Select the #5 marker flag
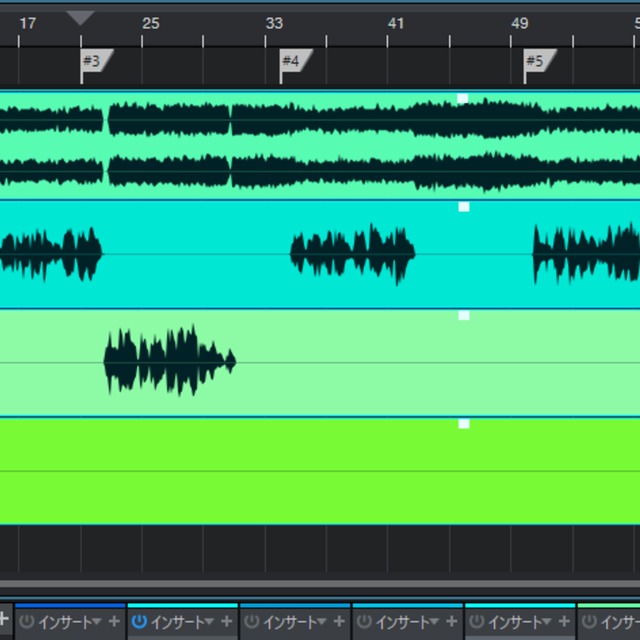The width and height of the screenshot is (640, 640). [x=537, y=61]
